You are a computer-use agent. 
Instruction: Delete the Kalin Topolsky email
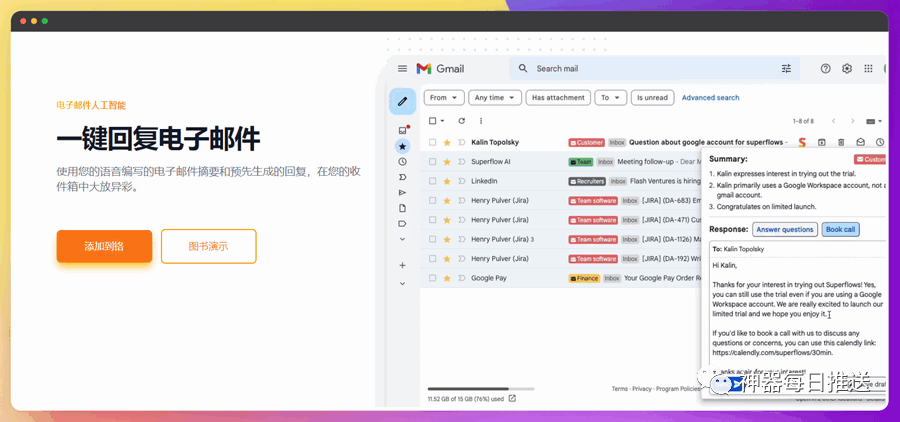click(841, 142)
